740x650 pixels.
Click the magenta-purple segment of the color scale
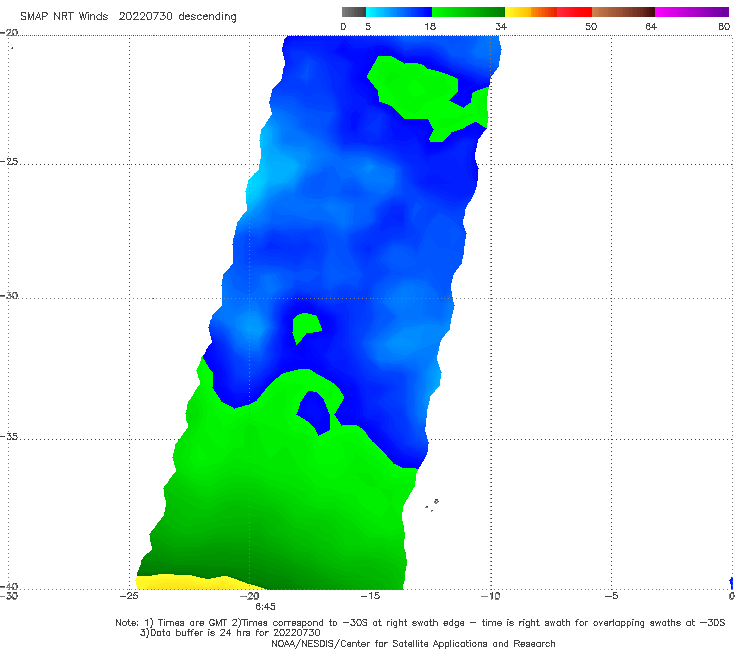click(692, 12)
